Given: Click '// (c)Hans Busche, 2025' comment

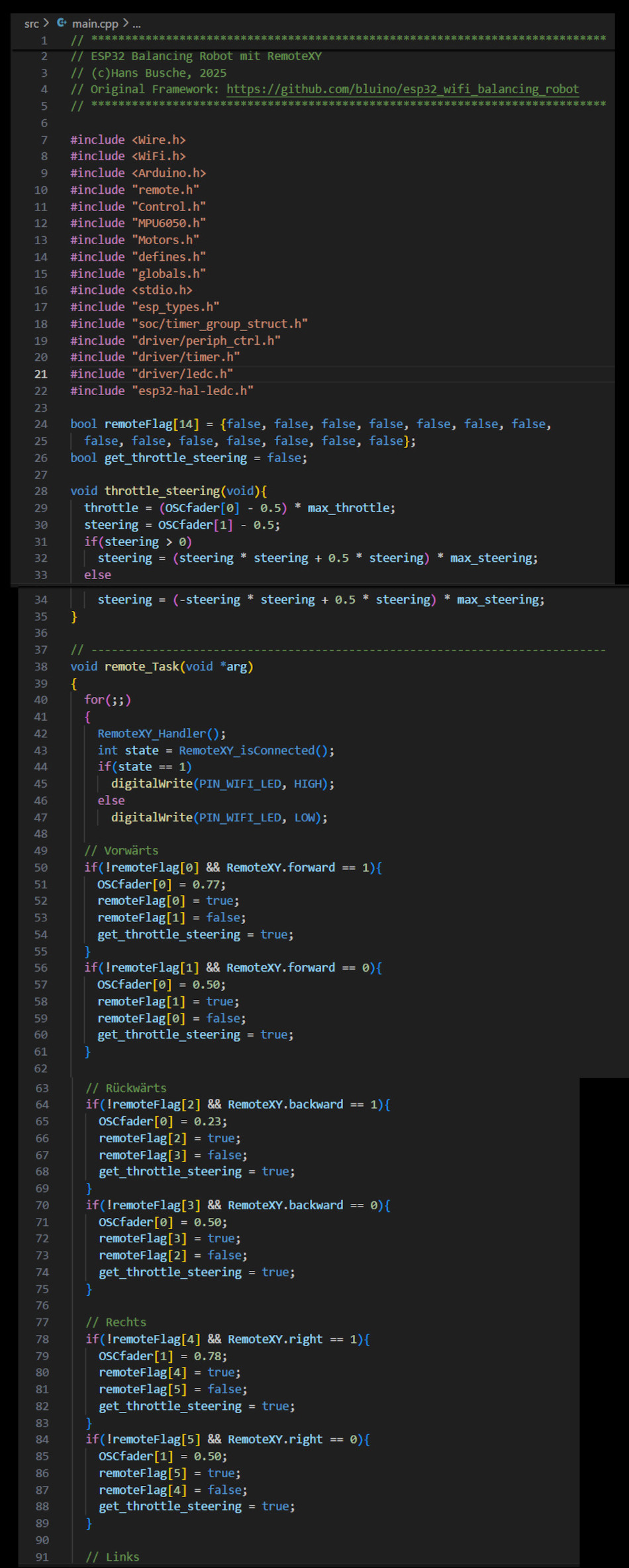Looking at the screenshot, I should click(x=148, y=73).
